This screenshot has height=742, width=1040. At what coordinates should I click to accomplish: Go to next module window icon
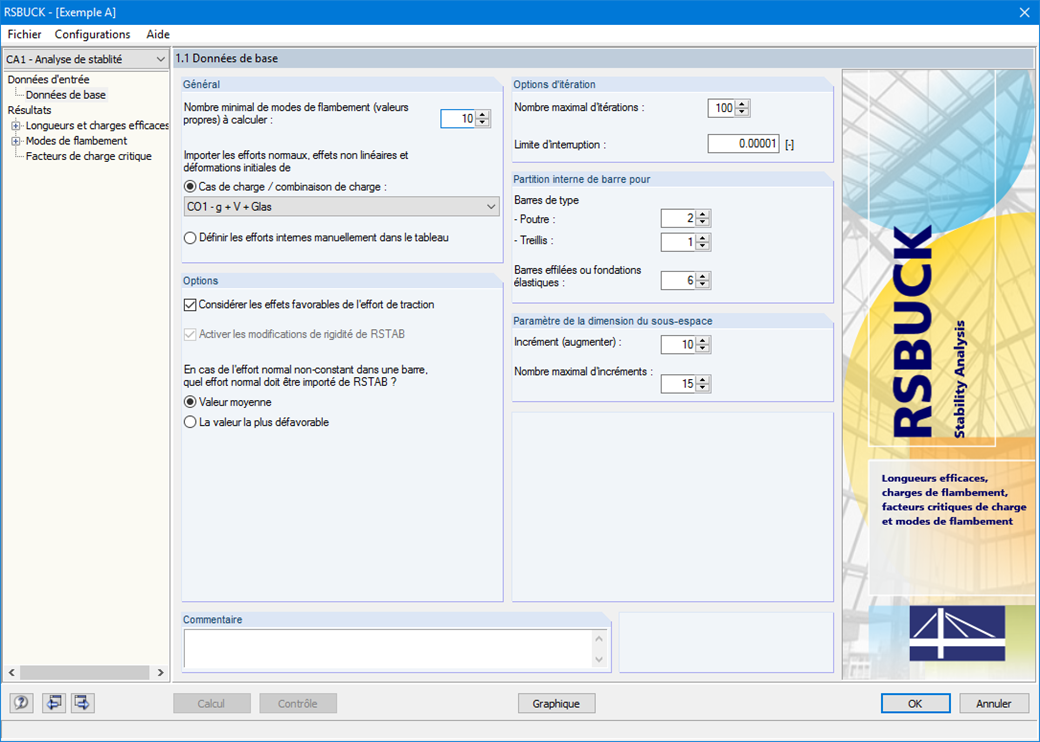click(x=83, y=703)
